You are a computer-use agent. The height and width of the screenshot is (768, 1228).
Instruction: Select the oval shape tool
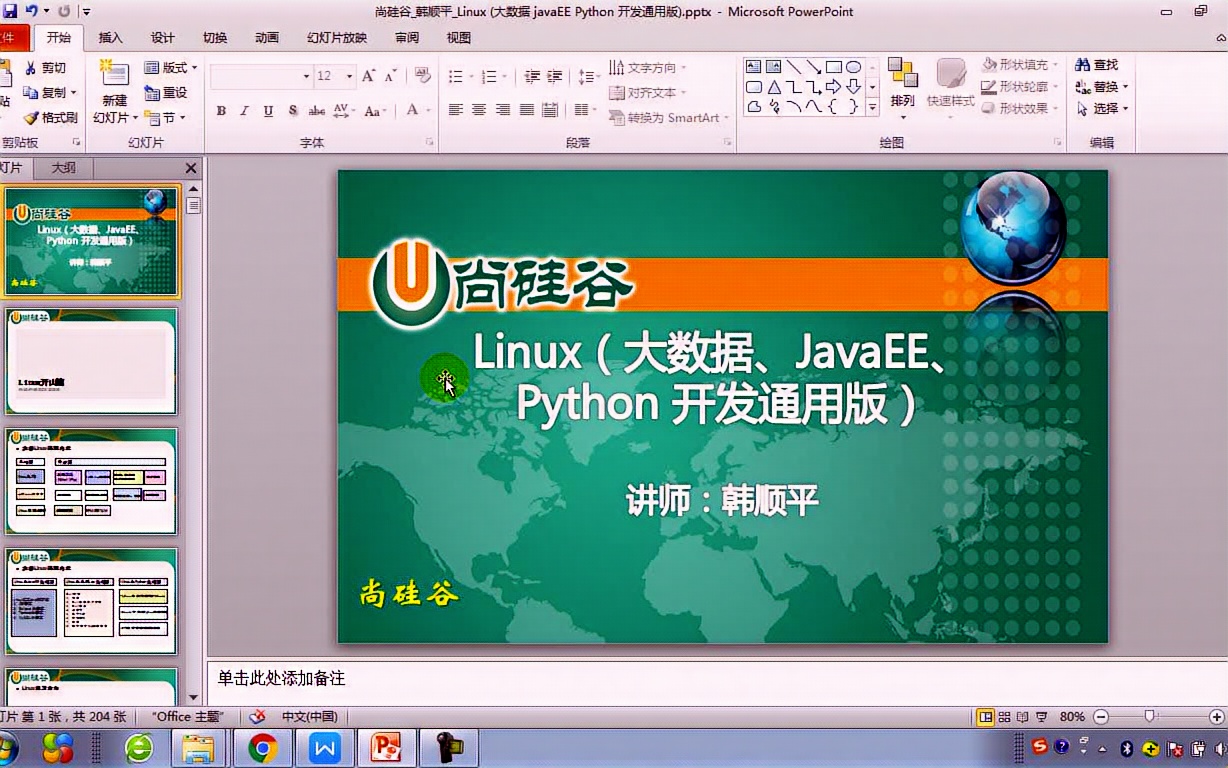[x=854, y=67]
